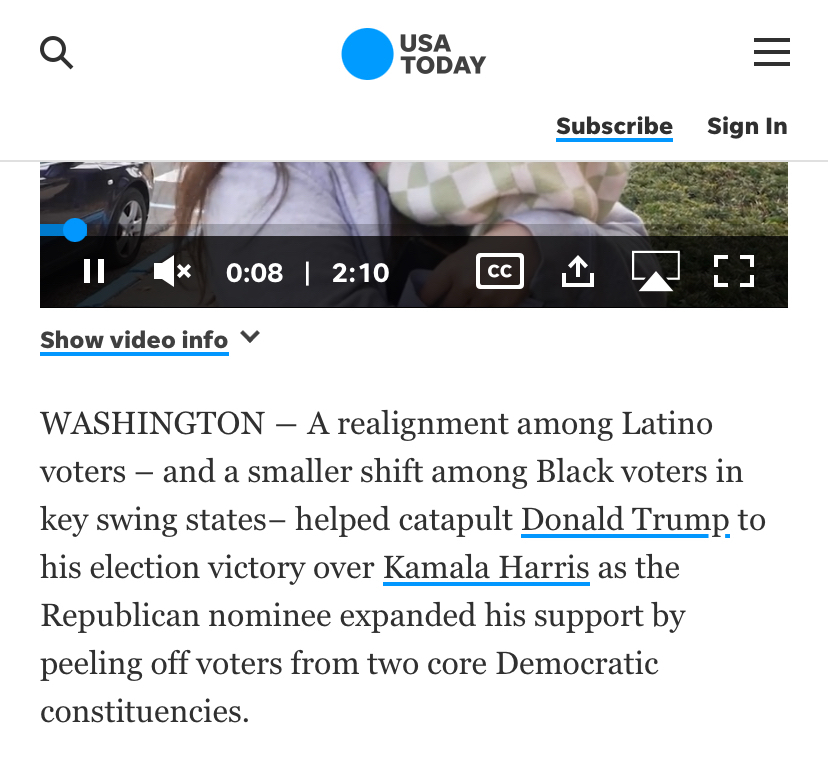Click the USA TODAY logo
The image size is (828, 762).
click(x=413, y=54)
